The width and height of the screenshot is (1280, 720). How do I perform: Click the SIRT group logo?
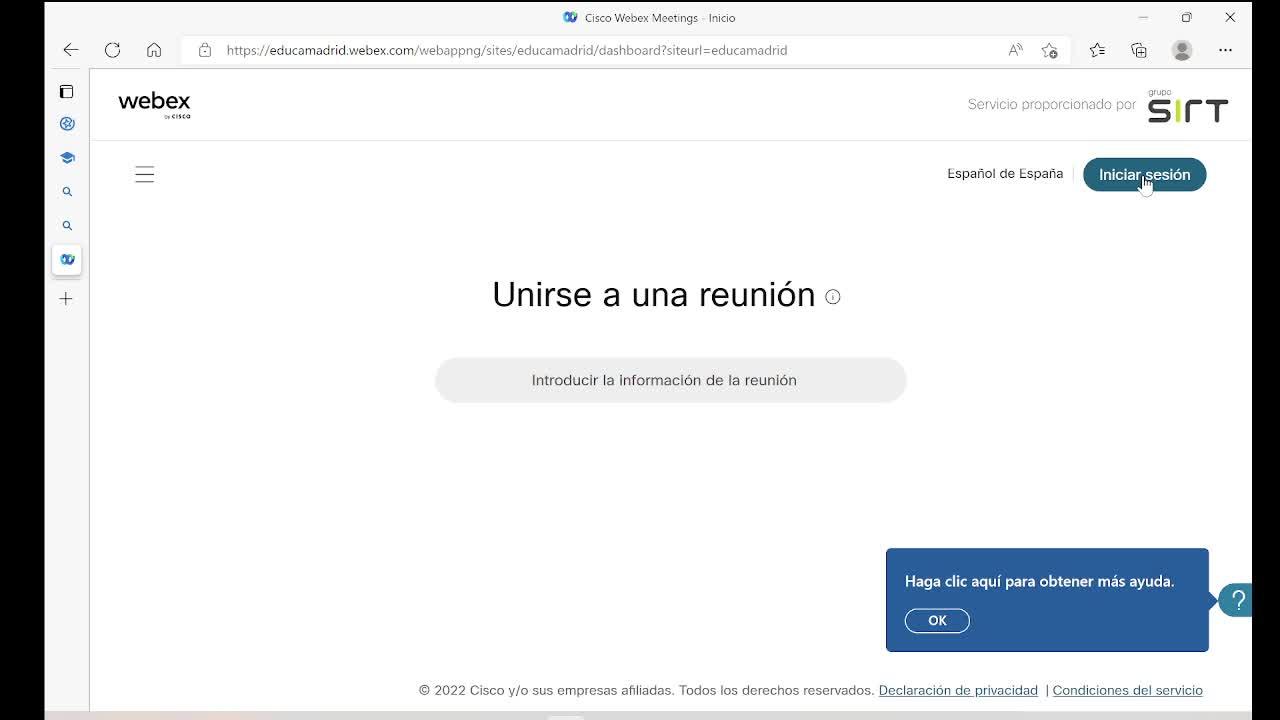1188,106
